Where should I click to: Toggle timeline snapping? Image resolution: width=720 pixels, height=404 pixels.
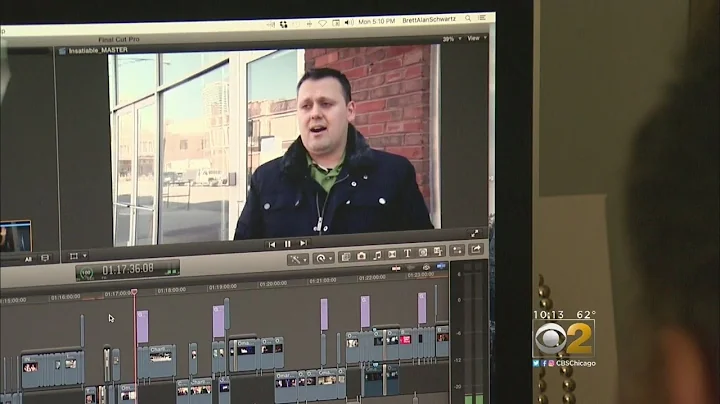tap(441, 266)
